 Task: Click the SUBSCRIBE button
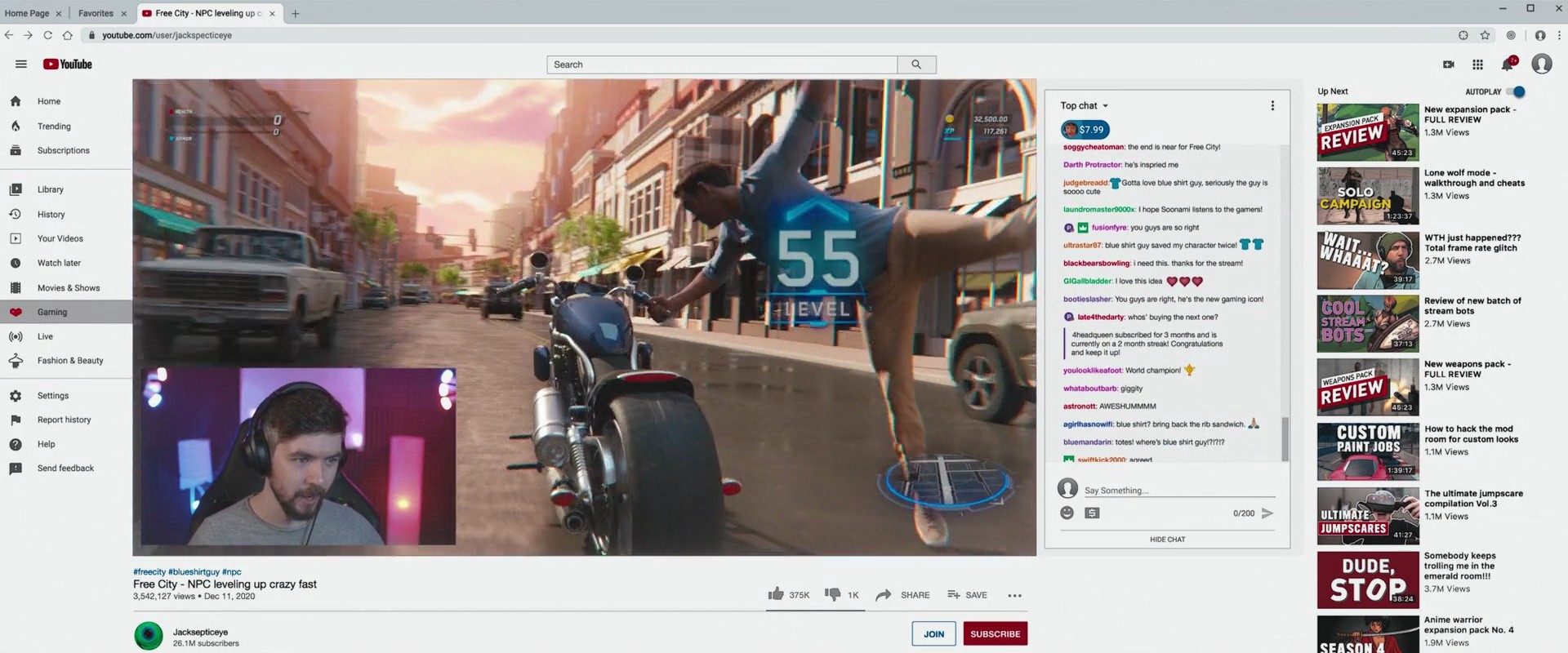[x=995, y=633]
